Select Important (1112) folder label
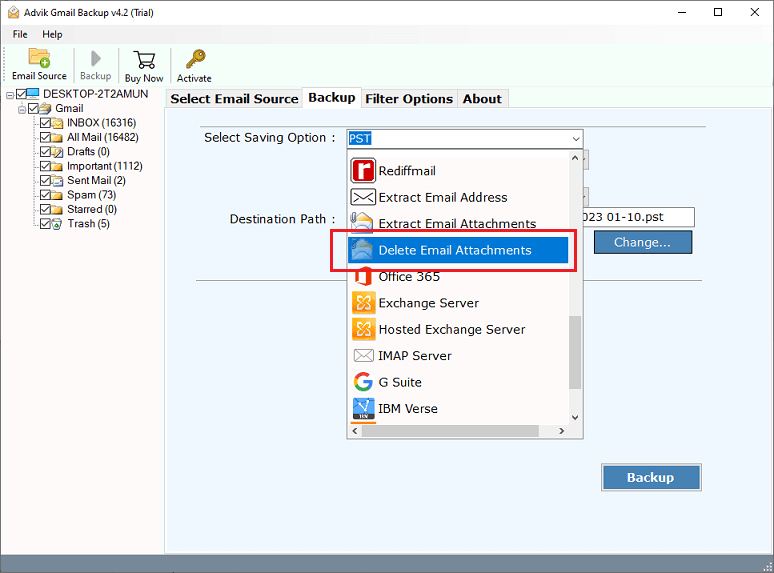 (x=105, y=166)
